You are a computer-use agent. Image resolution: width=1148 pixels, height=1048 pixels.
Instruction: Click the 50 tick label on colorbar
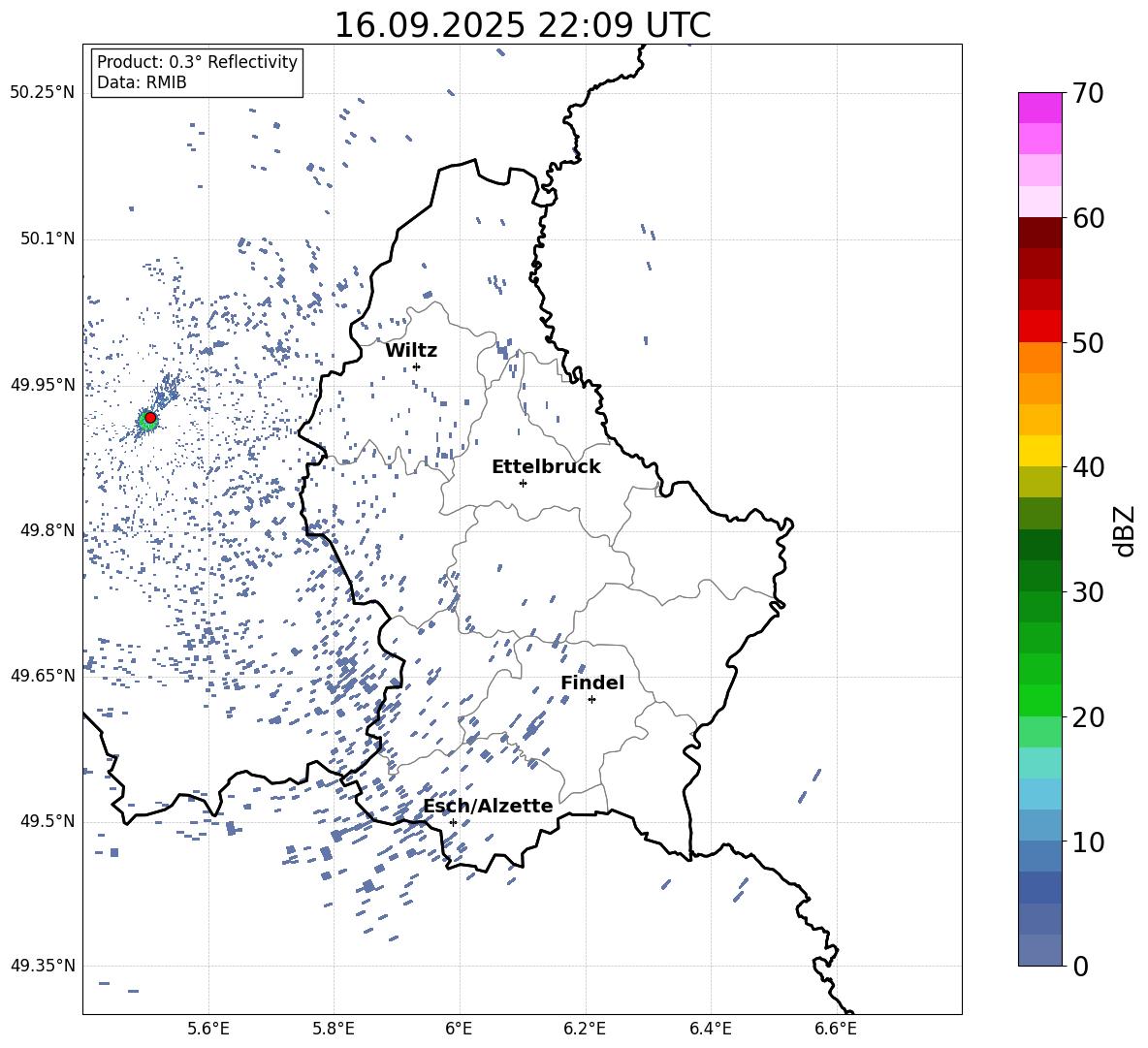pyautogui.click(x=1087, y=342)
